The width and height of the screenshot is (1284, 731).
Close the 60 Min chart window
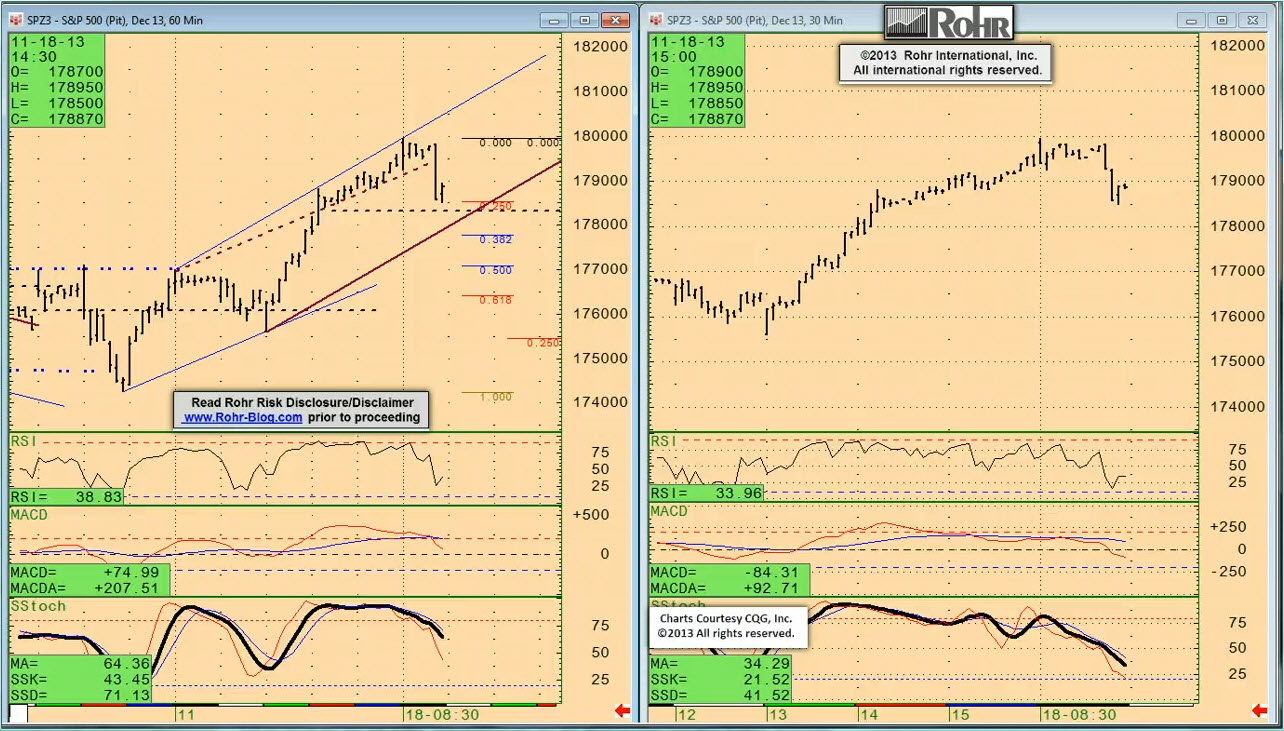pos(617,20)
